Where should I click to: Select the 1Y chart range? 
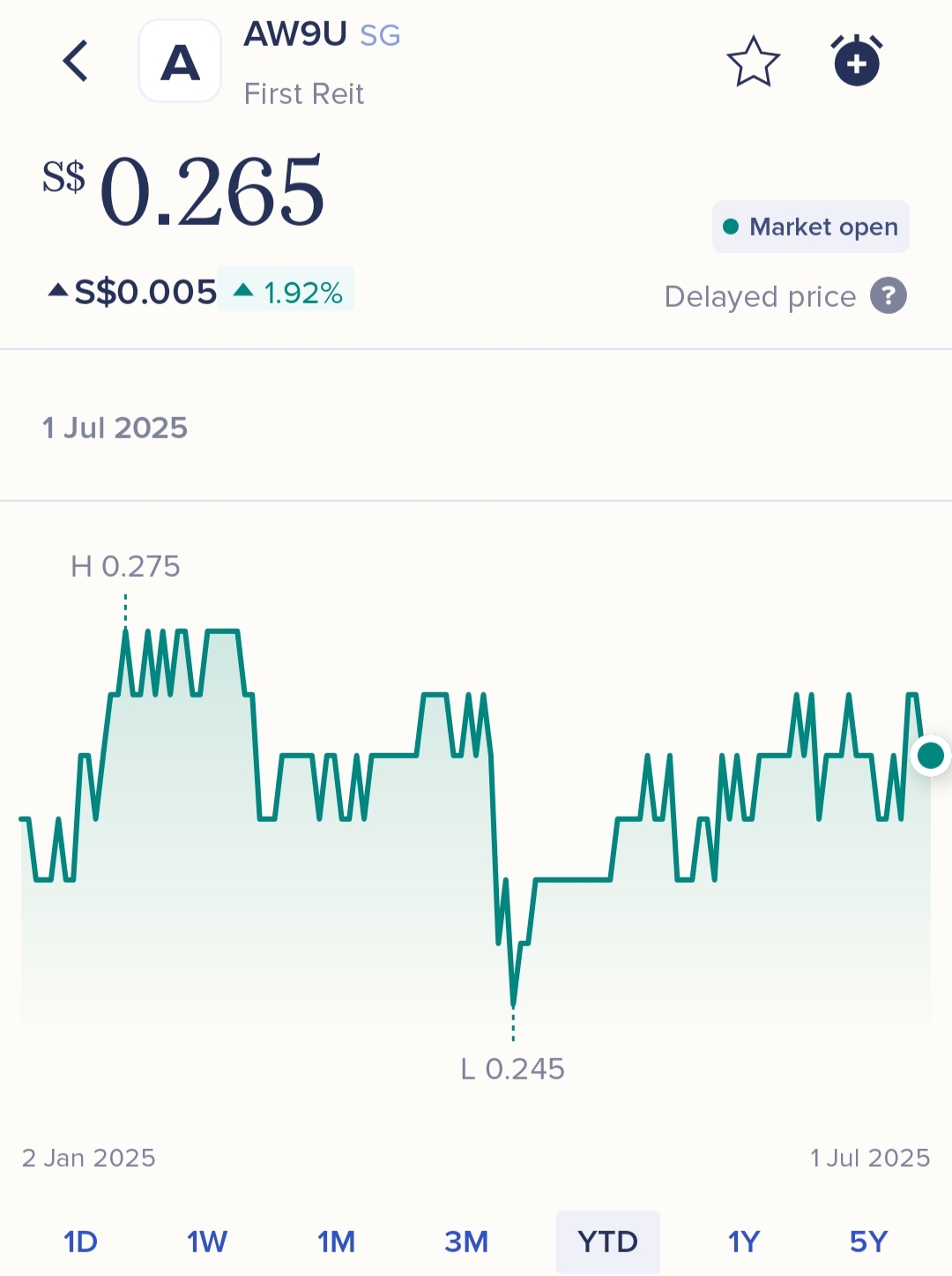744,1242
